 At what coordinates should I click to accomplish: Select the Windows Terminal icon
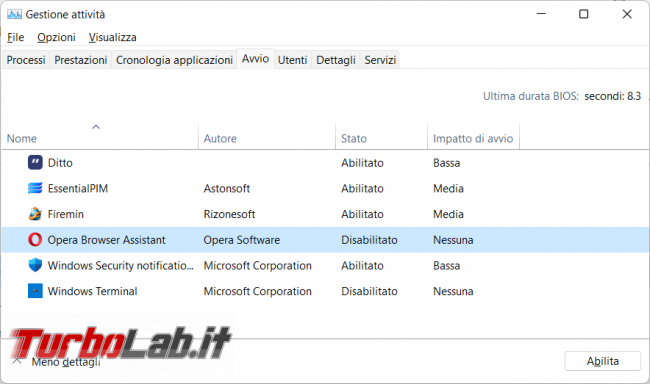[35, 291]
